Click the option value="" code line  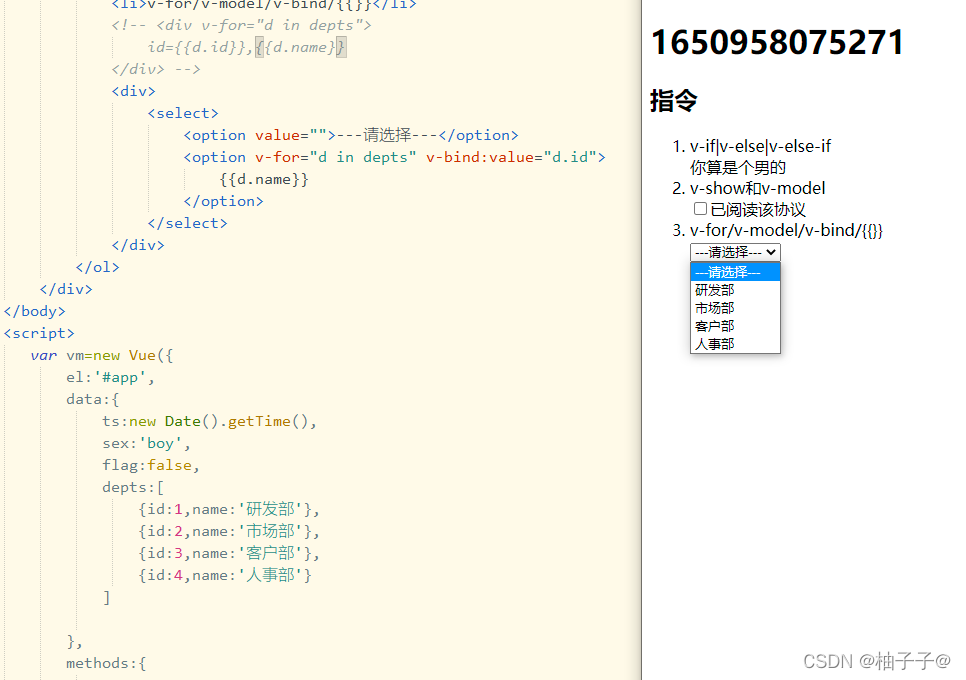[351, 135]
